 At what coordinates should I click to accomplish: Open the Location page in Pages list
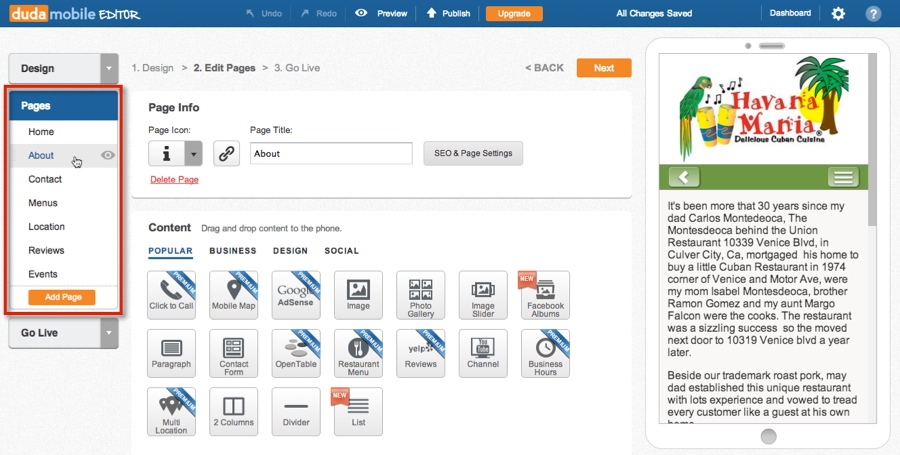click(x=64, y=227)
